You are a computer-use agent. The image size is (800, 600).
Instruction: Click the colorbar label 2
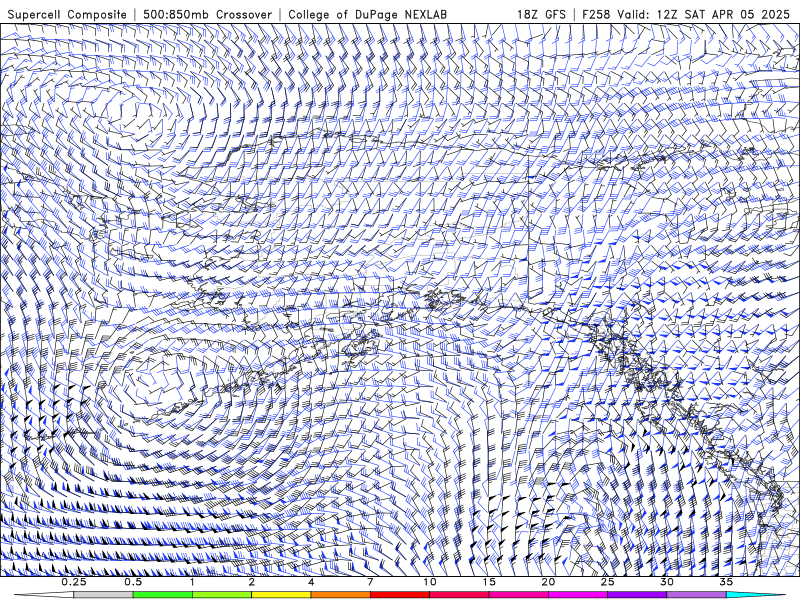coord(252,582)
